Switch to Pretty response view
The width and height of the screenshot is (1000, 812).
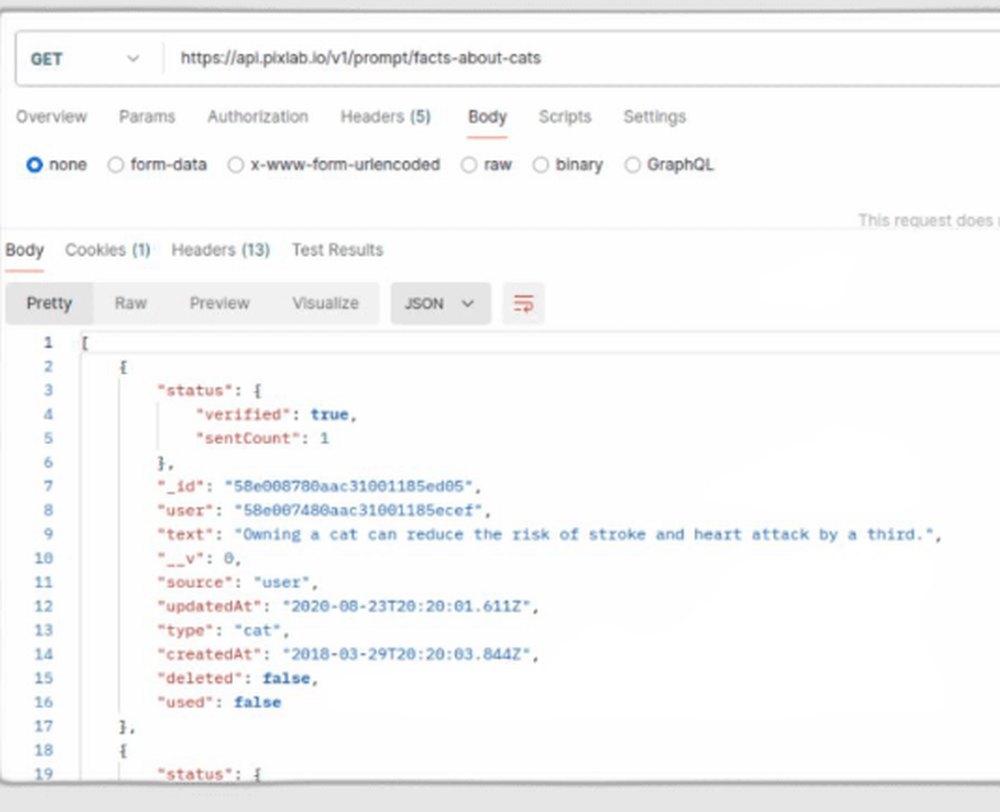(49, 304)
